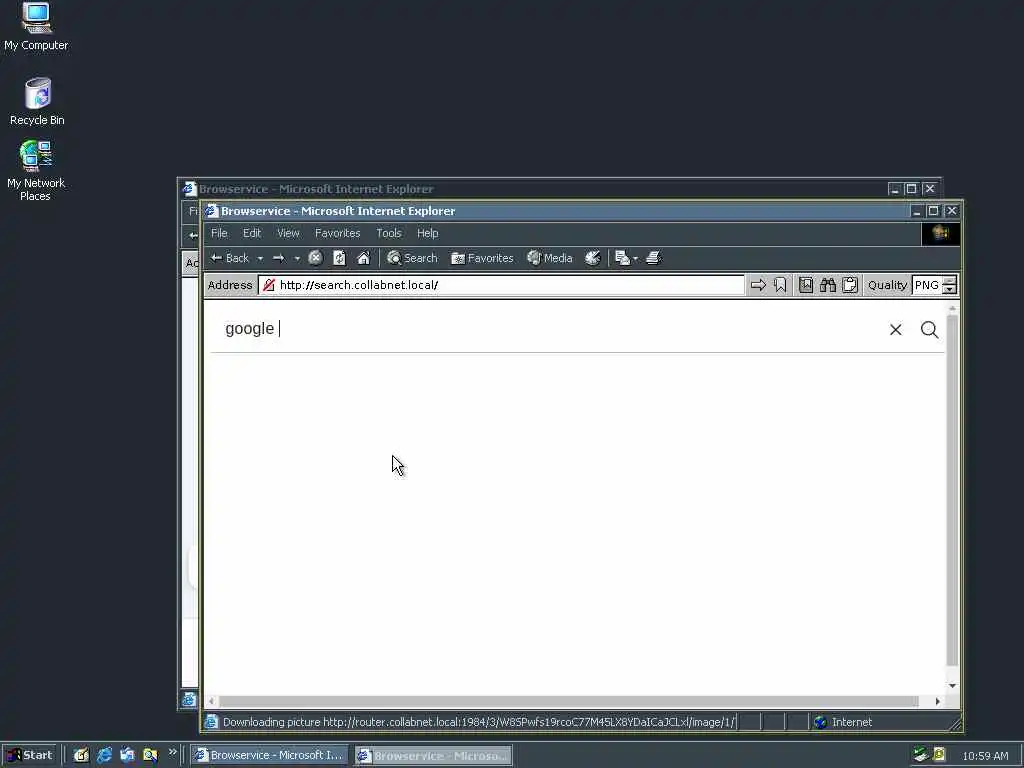The width and height of the screenshot is (1024, 768).
Task: Select the Recycle Bin desktop icon
Action: (x=37, y=102)
